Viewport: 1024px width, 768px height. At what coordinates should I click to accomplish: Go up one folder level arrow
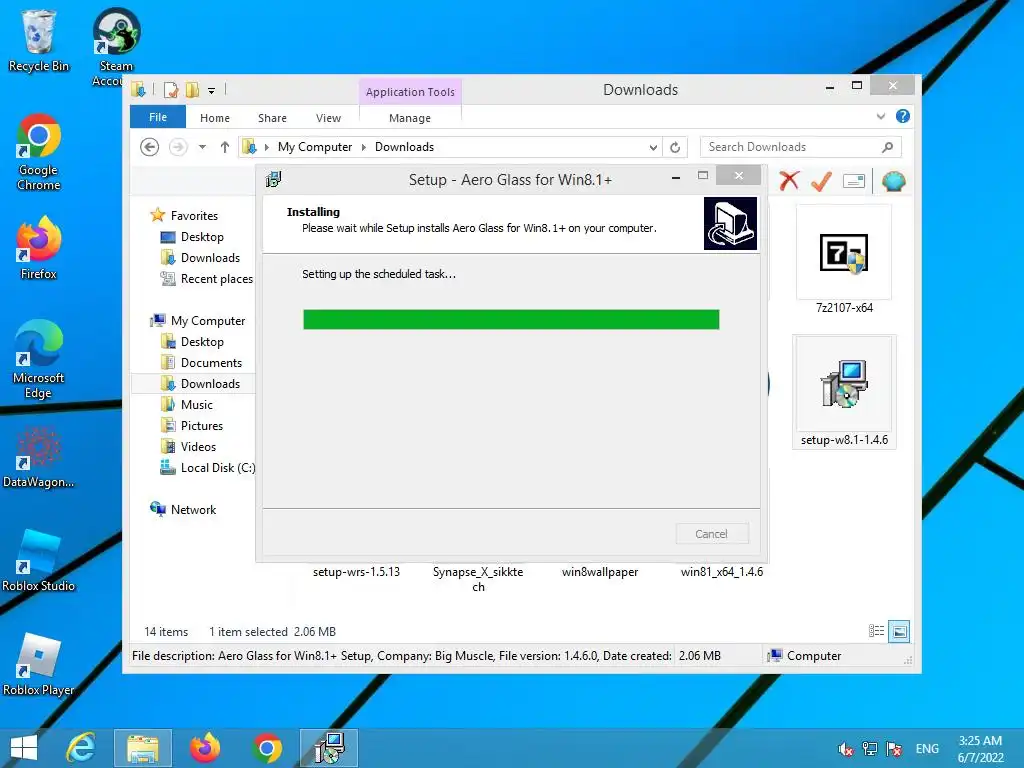point(225,147)
